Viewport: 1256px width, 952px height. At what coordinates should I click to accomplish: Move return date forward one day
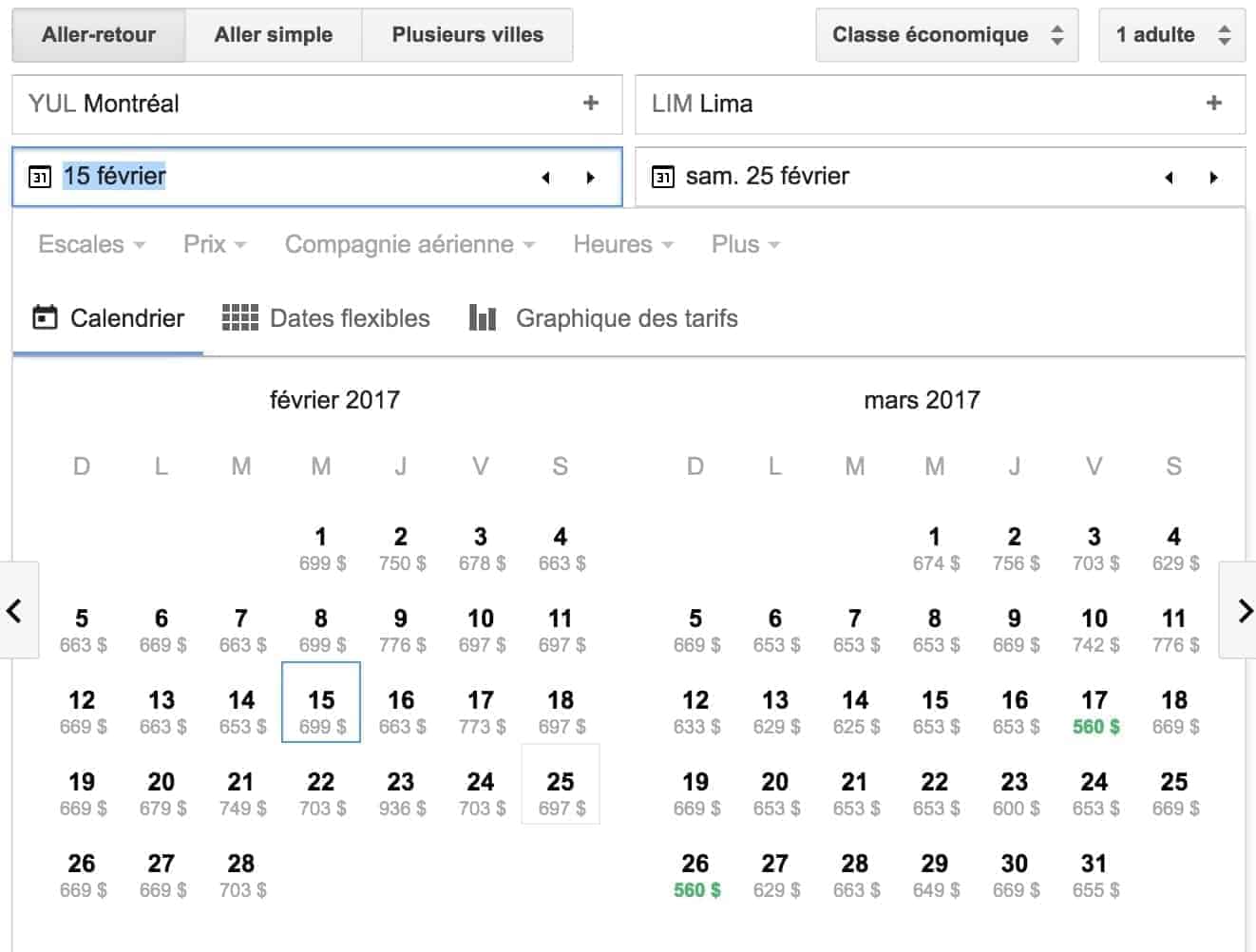tap(1213, 178)
